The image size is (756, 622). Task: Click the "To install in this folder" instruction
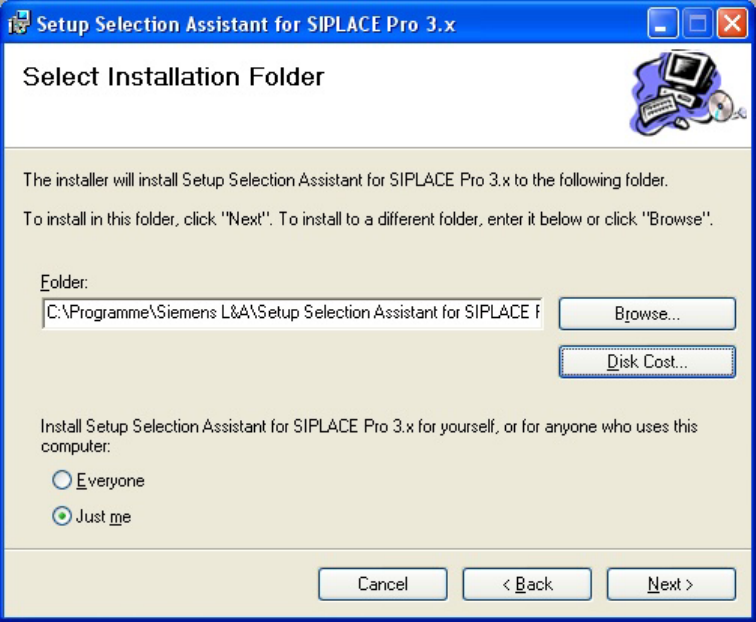(368, 219)
